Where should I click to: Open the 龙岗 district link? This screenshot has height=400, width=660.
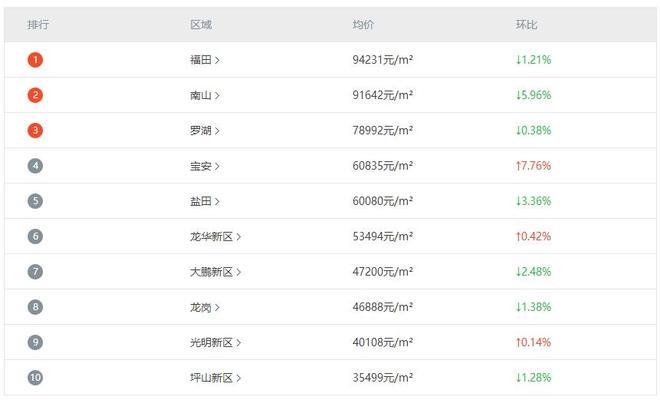coord(205,307)
